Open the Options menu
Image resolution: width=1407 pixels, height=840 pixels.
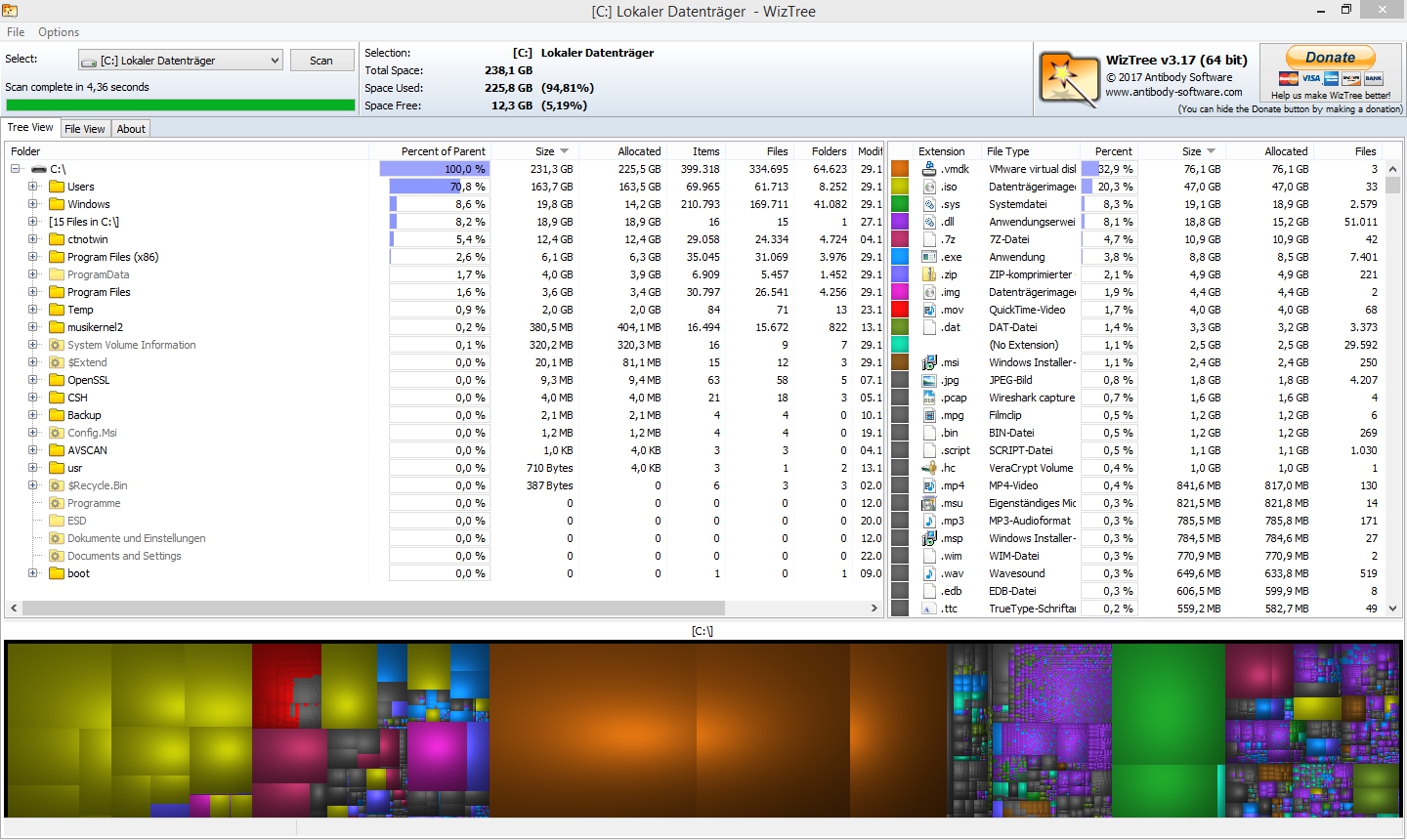(59, 32)
